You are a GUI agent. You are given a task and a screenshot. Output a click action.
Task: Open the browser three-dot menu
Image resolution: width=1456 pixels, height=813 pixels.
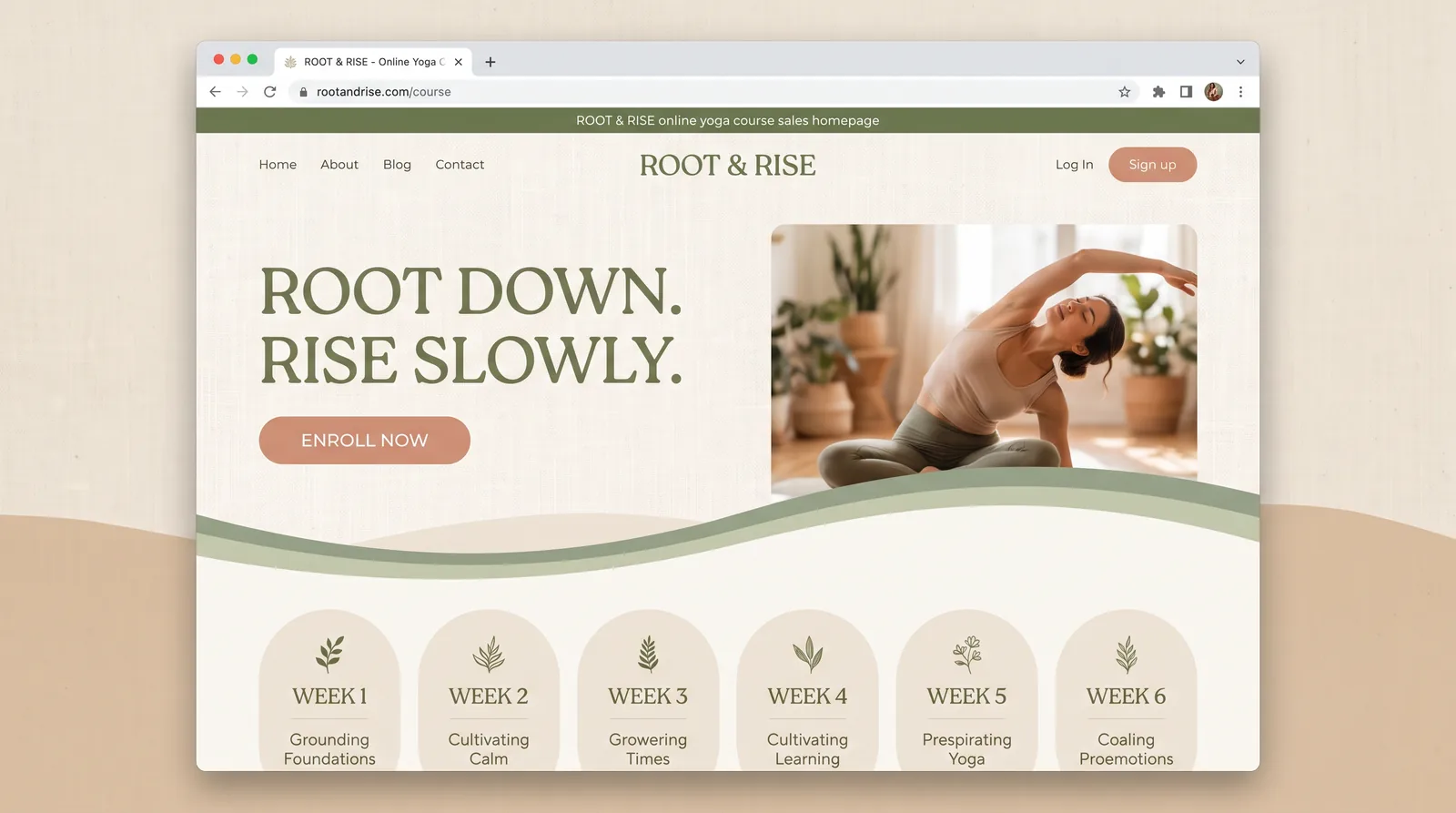pyautogui.click(x=1240, y=92)
